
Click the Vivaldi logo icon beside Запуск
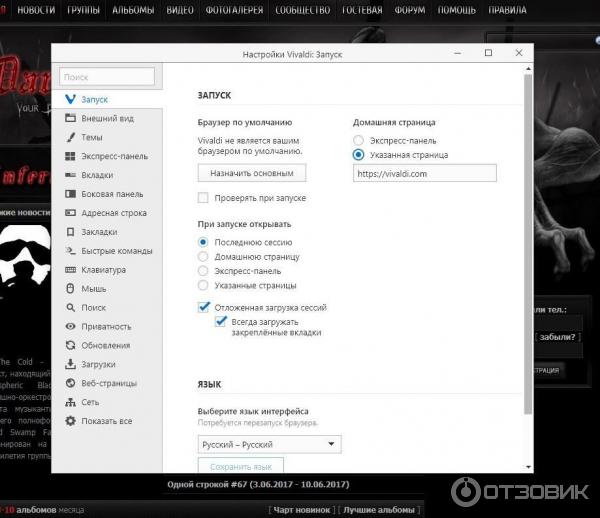pyautogui.click(x=70, y=99)
